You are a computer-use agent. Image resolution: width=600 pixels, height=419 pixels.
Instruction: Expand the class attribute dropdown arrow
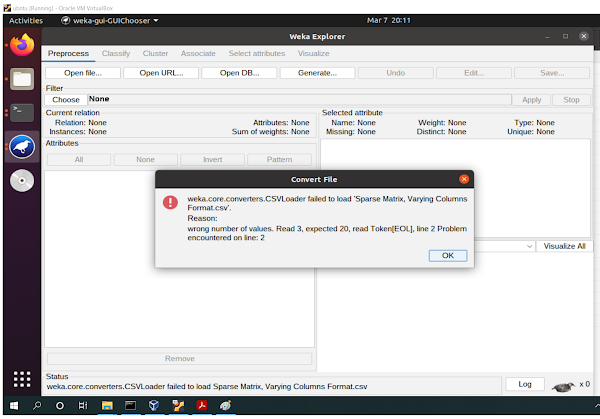pos(529,246)
